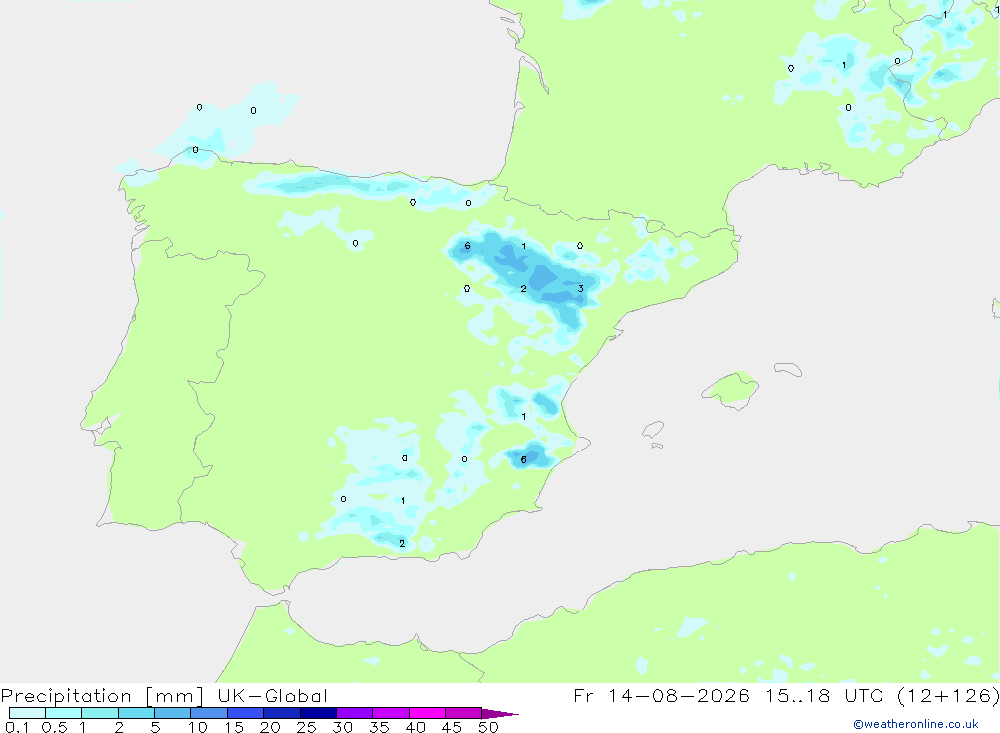Screen dimensions: 1000x733
Task: Click the legend scale label '0.5'
Action: [54, 727]
